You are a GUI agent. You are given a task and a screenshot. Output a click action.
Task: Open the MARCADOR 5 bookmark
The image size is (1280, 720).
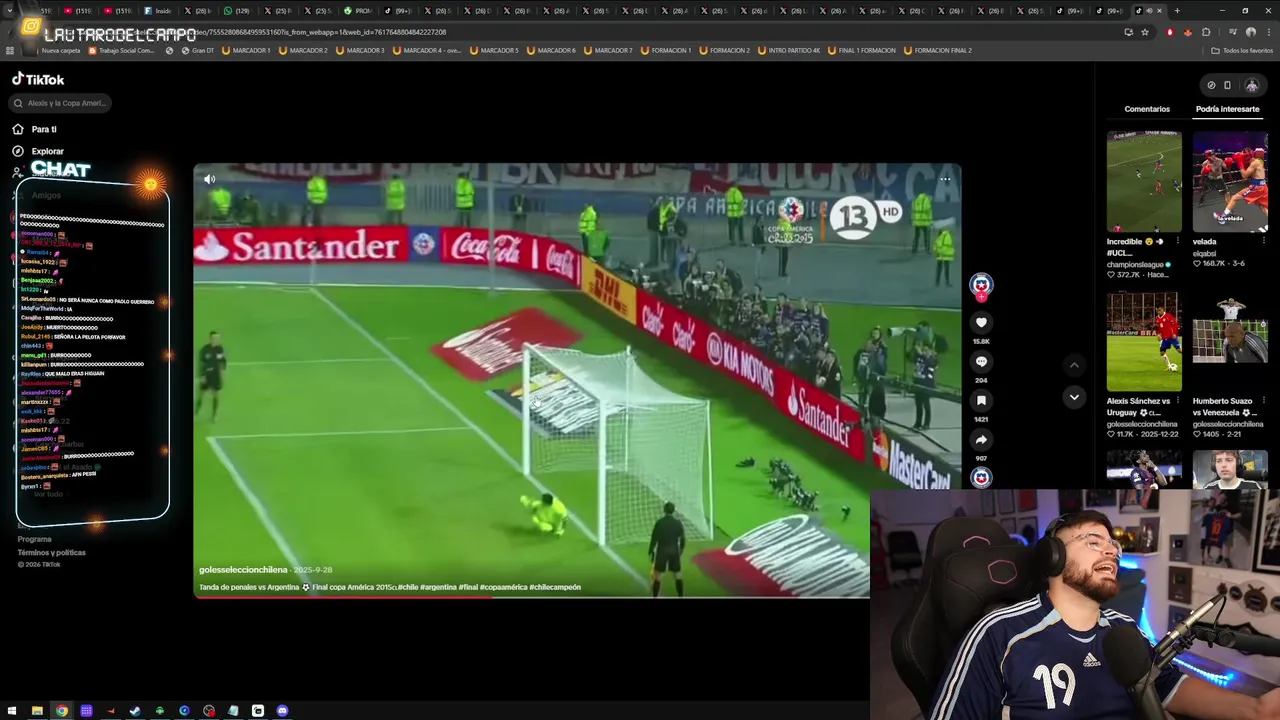pyautogui.click(x=494, y=50)
